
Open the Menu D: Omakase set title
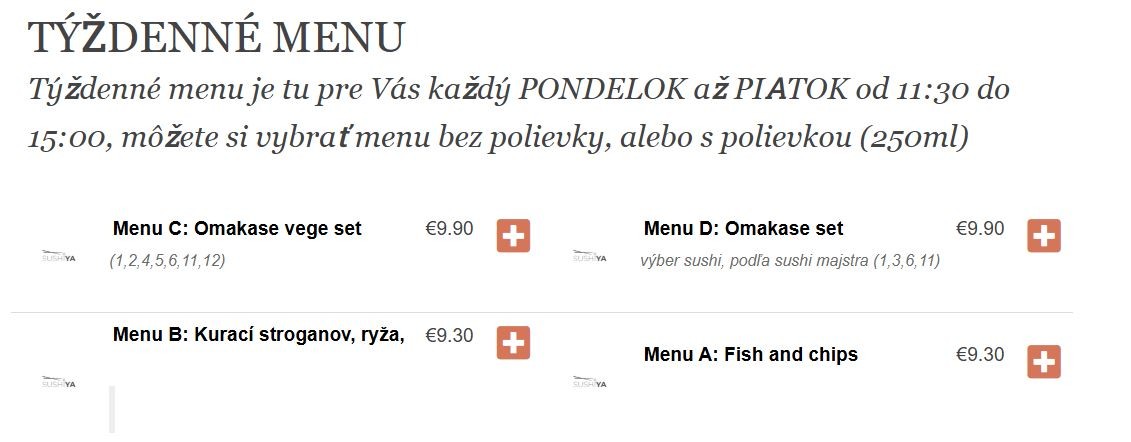coord(743,229)
